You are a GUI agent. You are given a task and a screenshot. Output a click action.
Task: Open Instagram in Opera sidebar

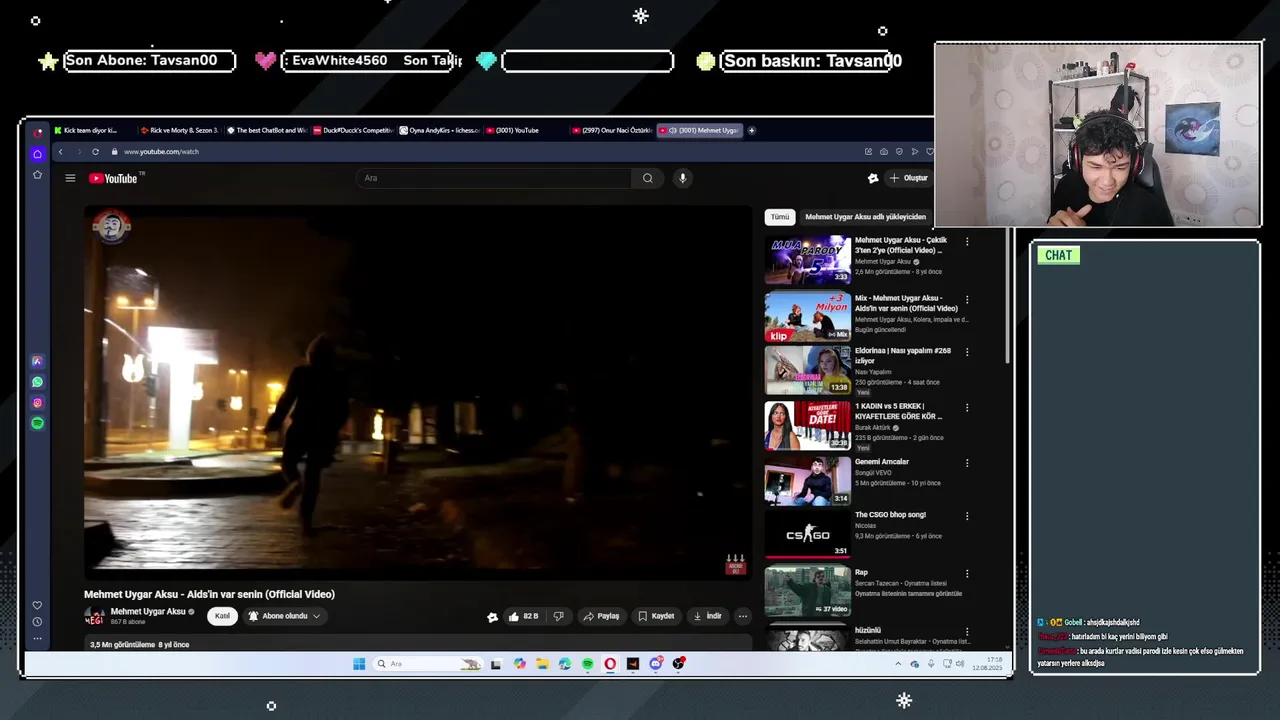click(37, 403)
